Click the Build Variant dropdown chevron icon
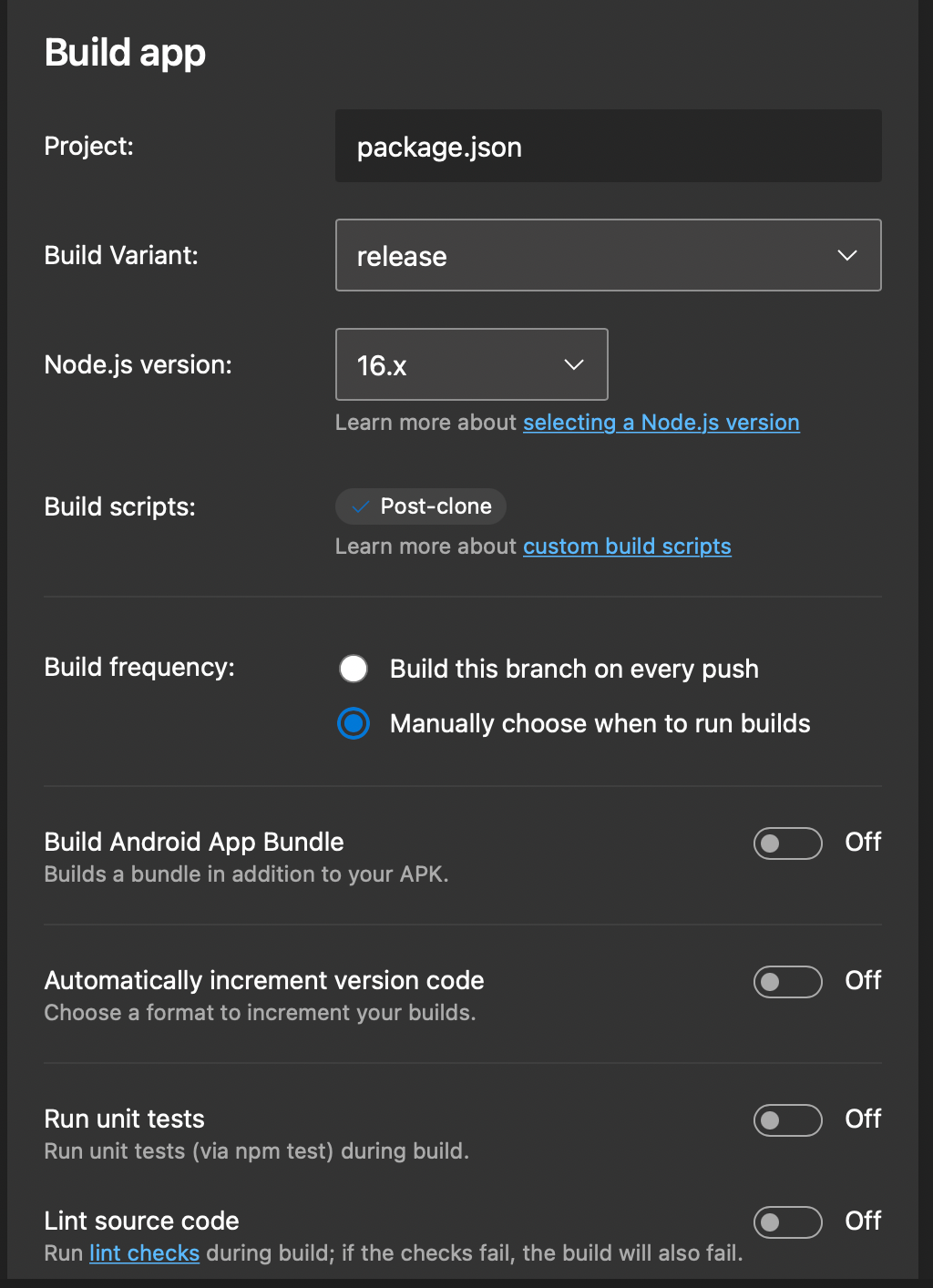 coord(847,256)
